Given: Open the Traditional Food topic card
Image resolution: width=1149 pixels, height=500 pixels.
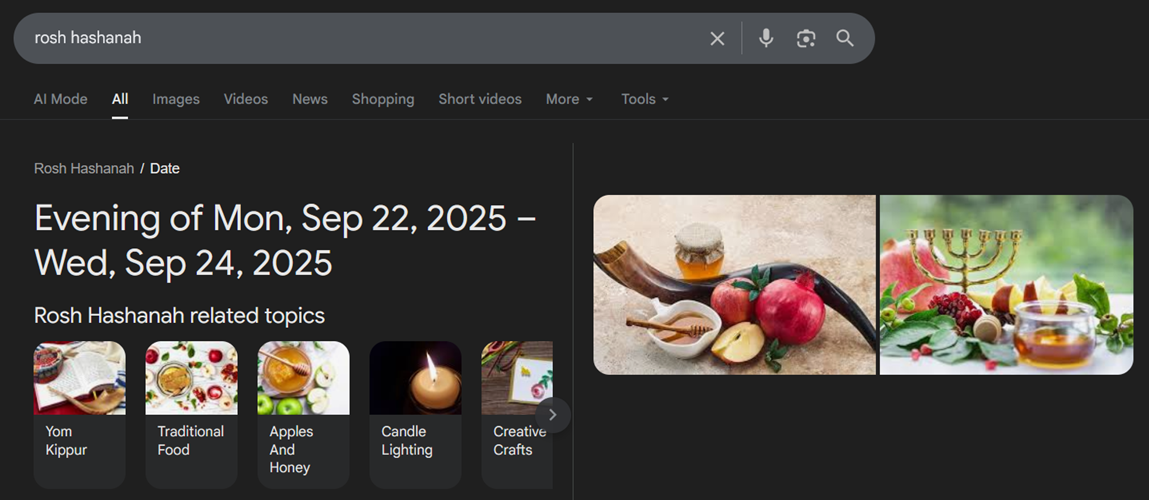Looking at the screenshot, I should (x=191, y=415).
